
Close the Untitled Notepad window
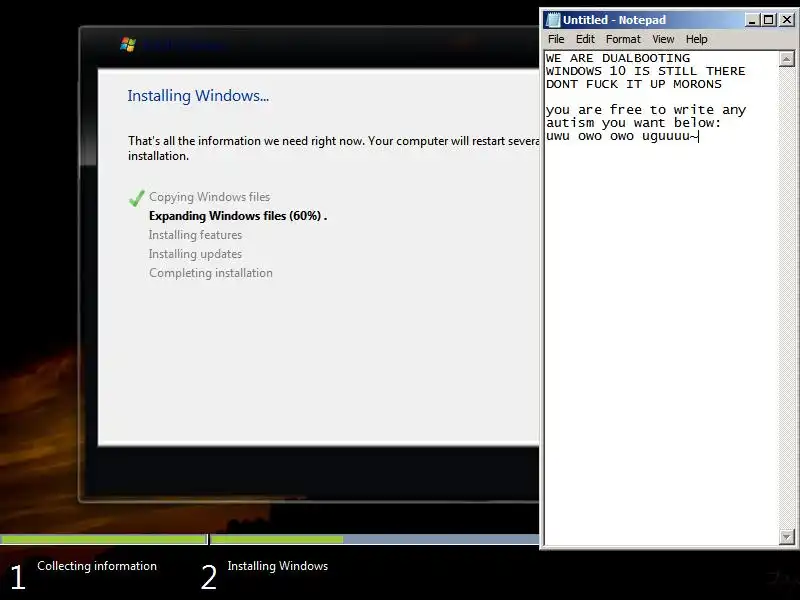coord(787,20)
